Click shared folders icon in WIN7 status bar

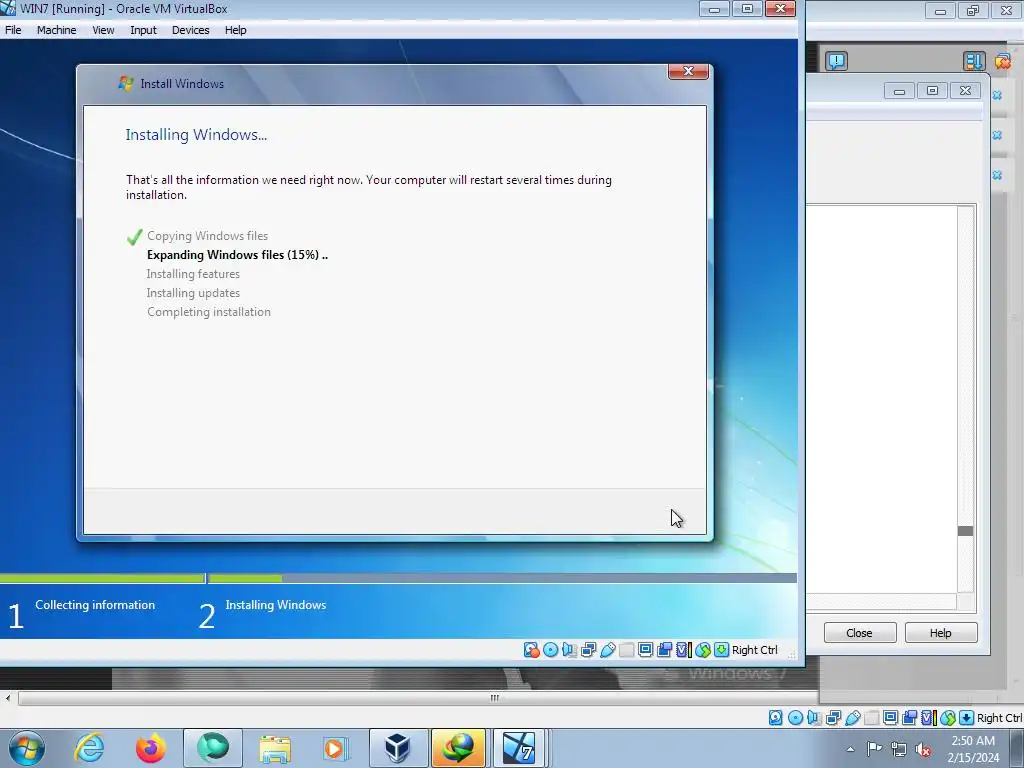[626, 650]
